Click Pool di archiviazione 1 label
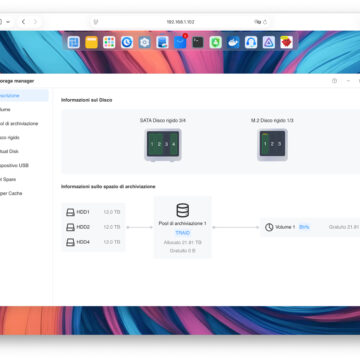This screenshot has height=360, width=360. pyautogui.click(x=182, y=223)
